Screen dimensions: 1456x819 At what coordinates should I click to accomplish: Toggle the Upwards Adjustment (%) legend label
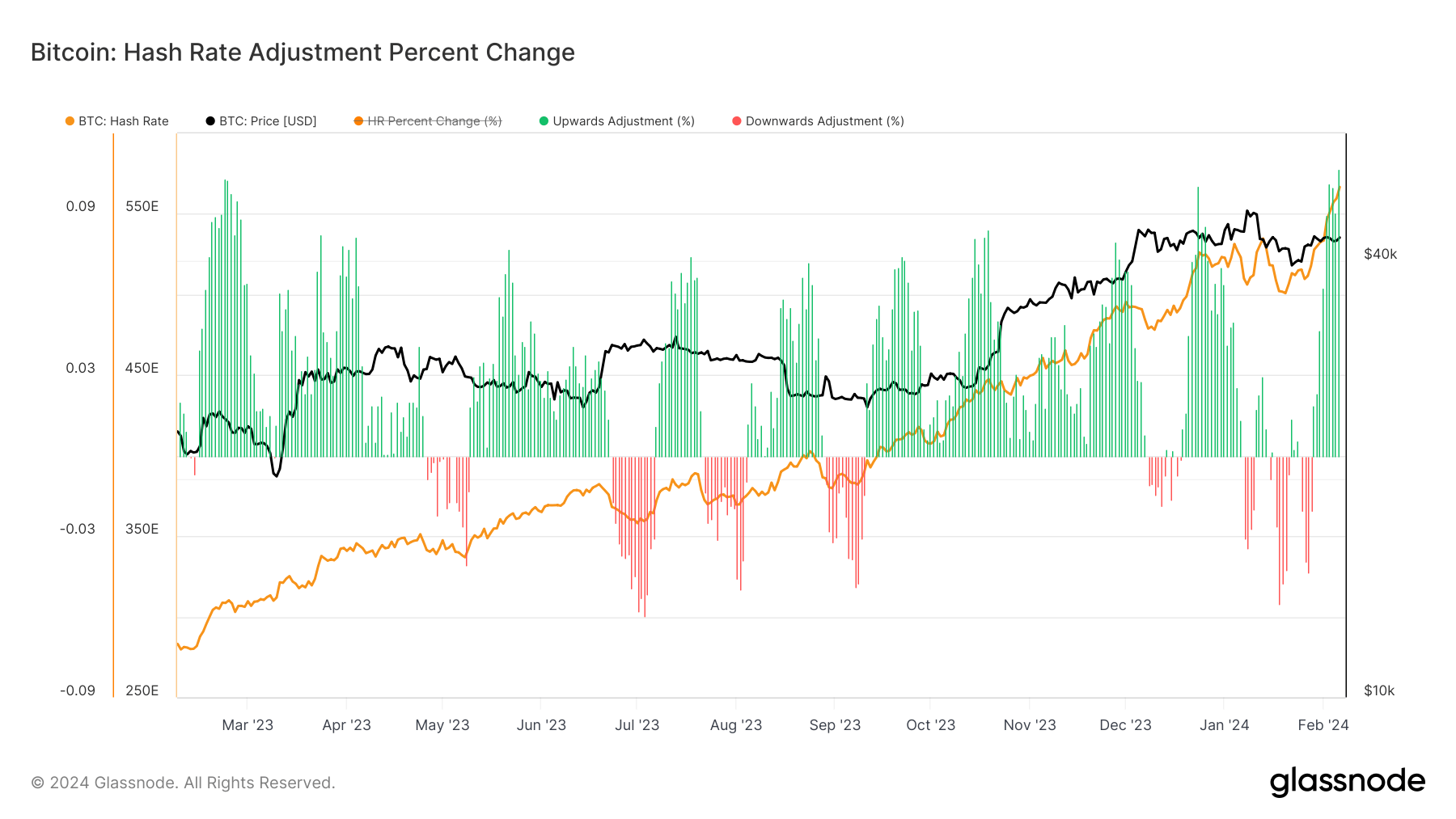tap(624, 121)
